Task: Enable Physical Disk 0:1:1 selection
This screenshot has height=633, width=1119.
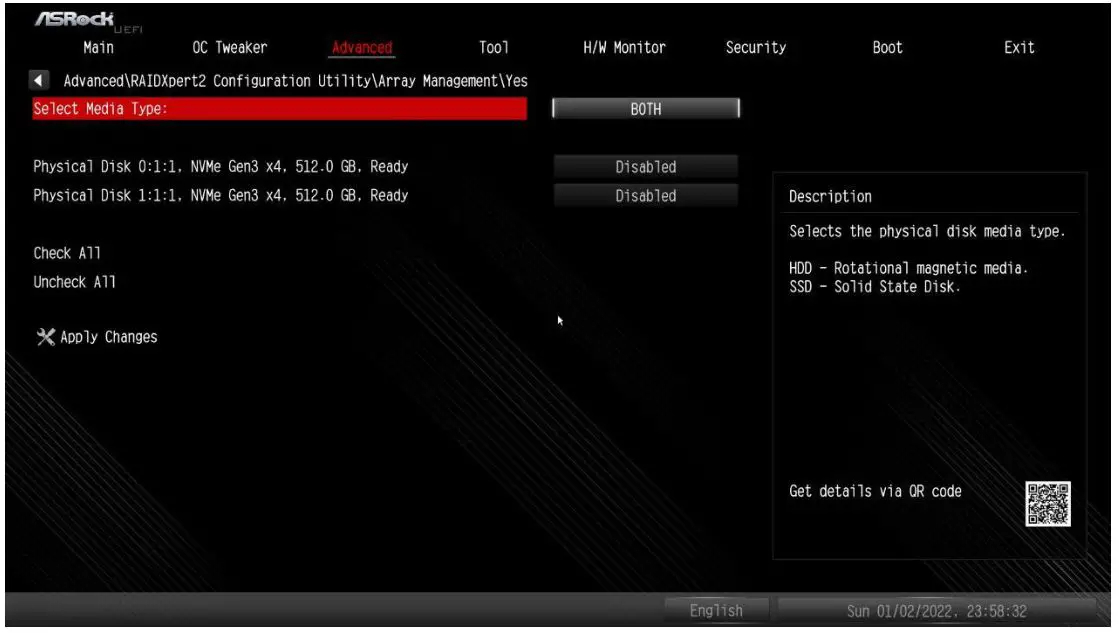Action: tap(645, 167)
